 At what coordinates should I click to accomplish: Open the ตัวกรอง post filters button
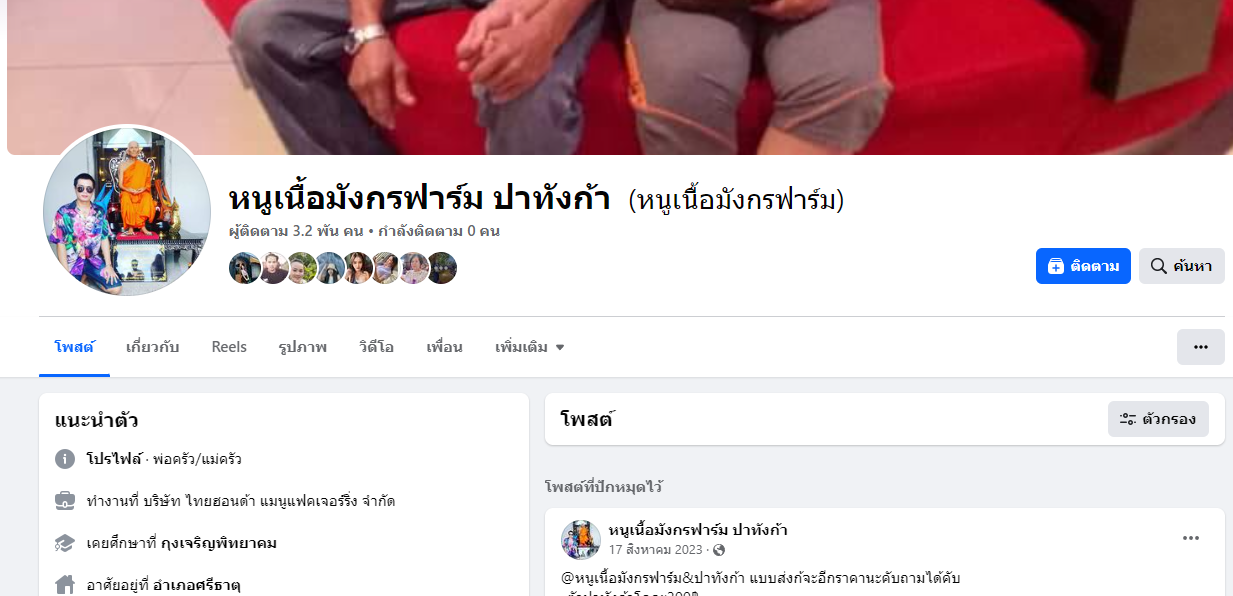coord(1158,419)
